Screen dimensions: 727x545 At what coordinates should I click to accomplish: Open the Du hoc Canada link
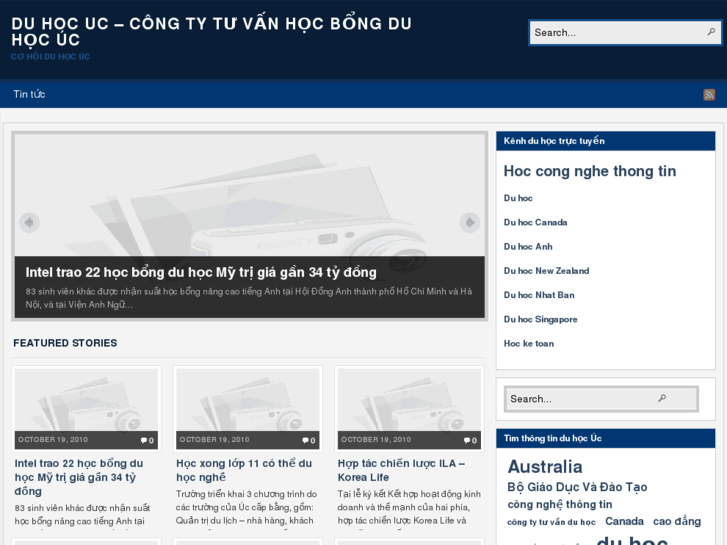click(536, 222)
